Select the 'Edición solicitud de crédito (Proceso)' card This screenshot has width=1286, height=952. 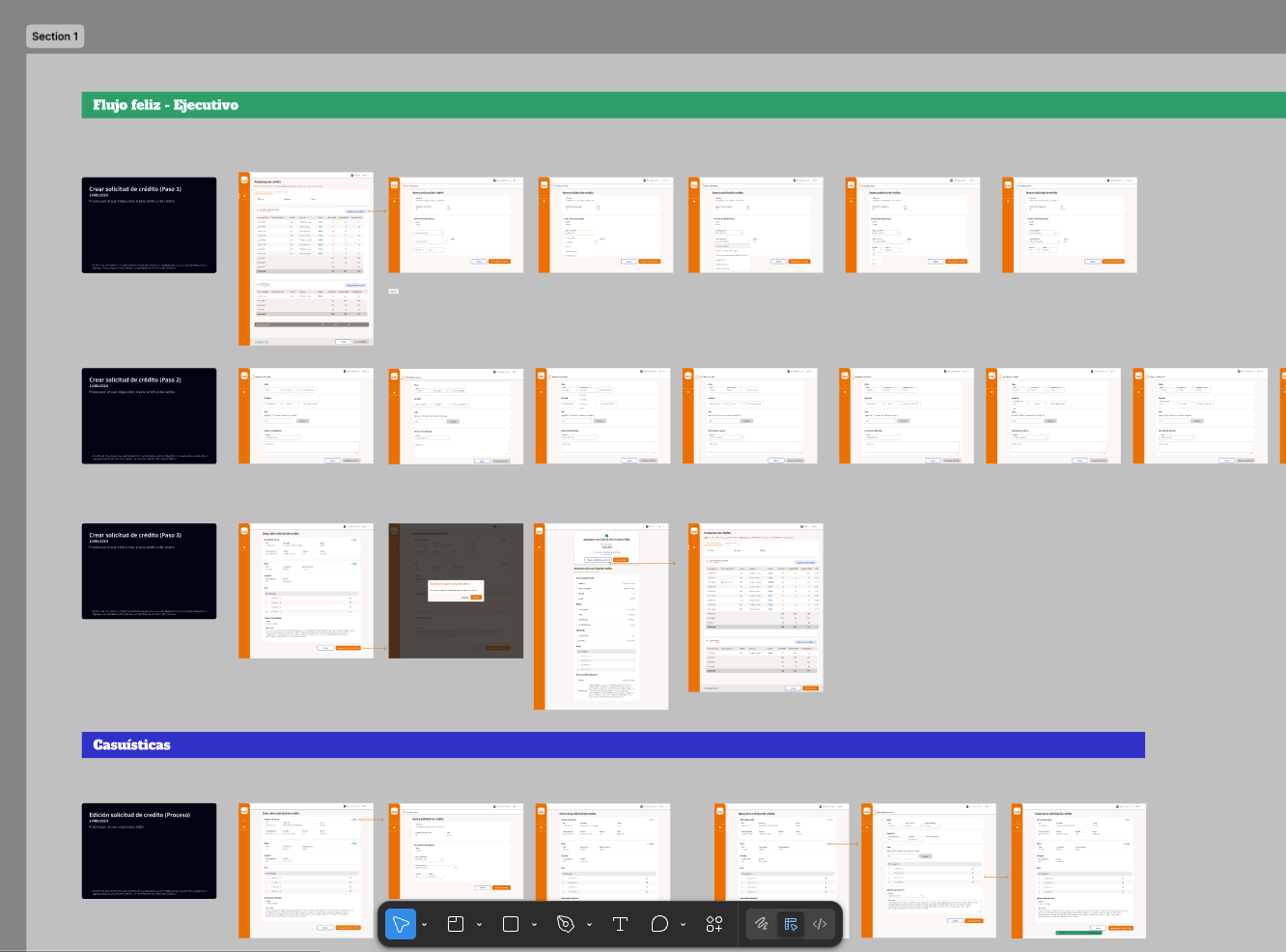pos(150,851)
